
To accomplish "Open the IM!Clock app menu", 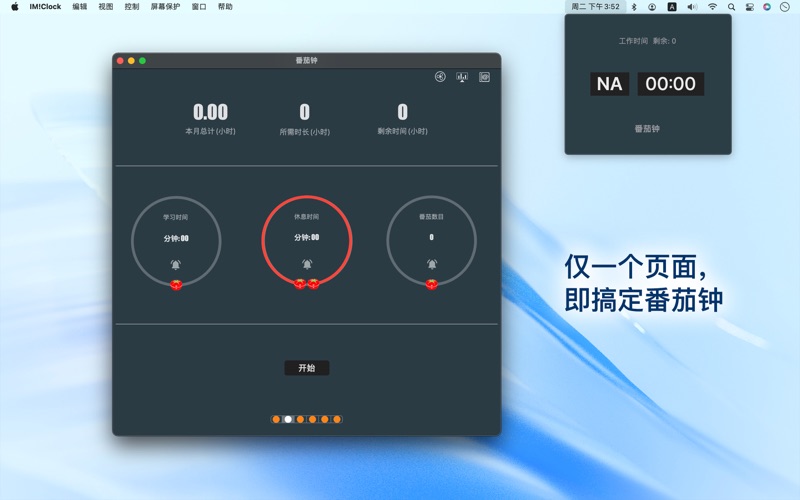I will point(45,7).
